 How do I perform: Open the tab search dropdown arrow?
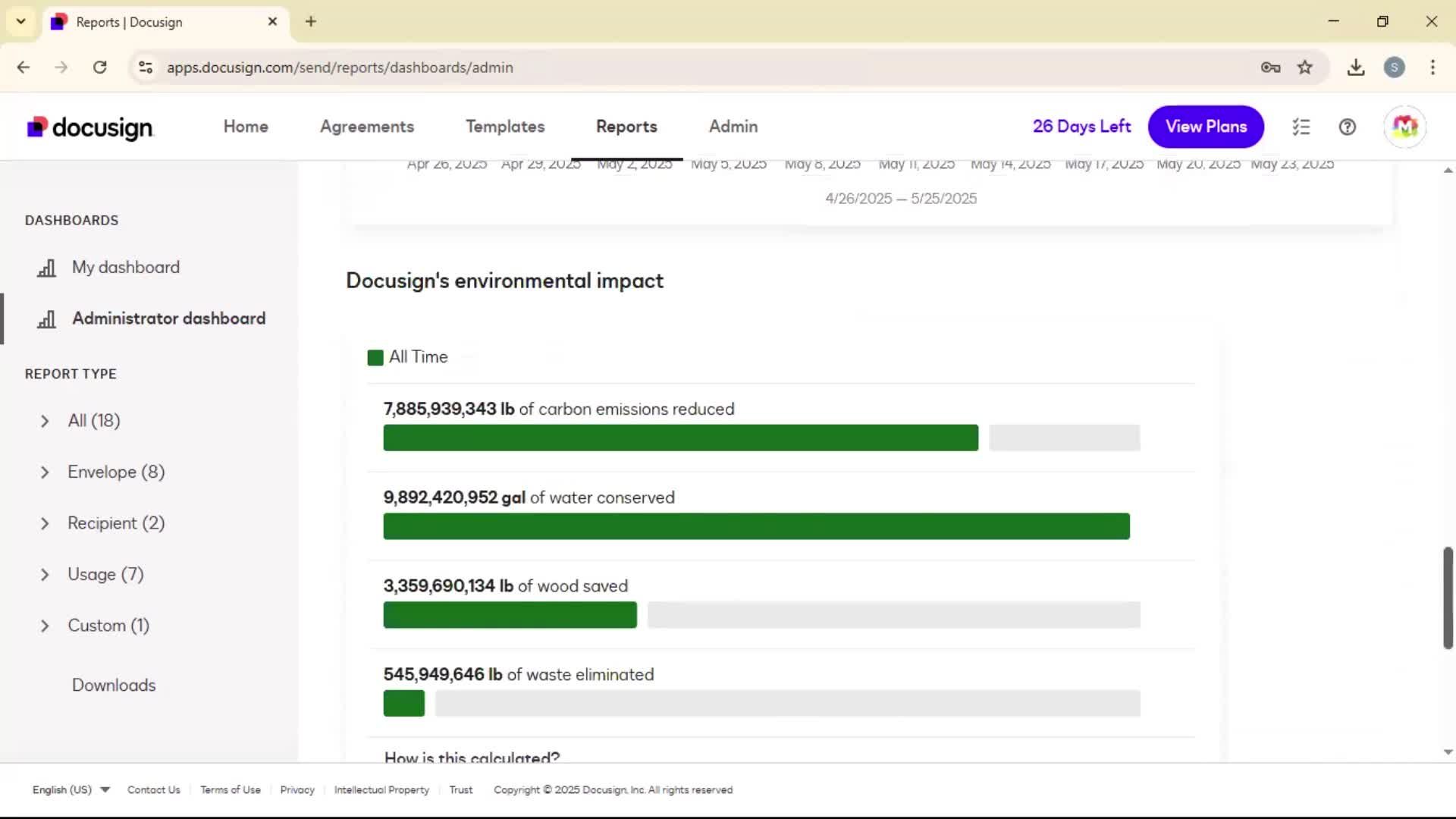(x=21, y=21)
